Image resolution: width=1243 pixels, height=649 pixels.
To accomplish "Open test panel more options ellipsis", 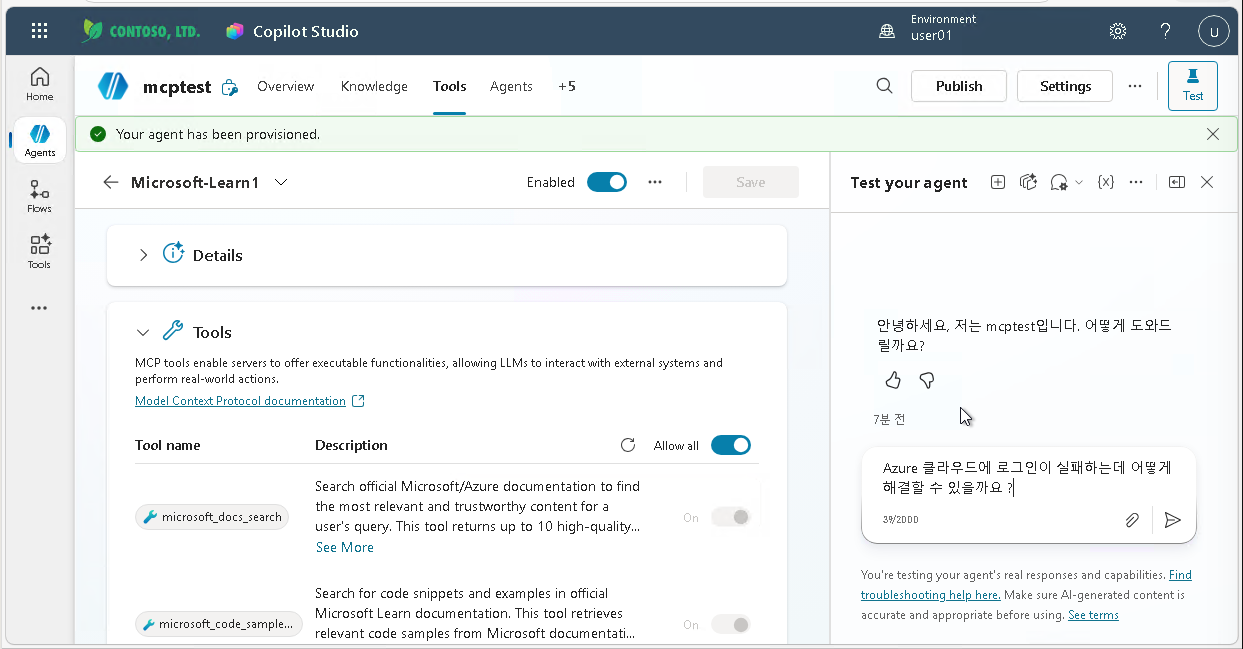I will 1136,182.
